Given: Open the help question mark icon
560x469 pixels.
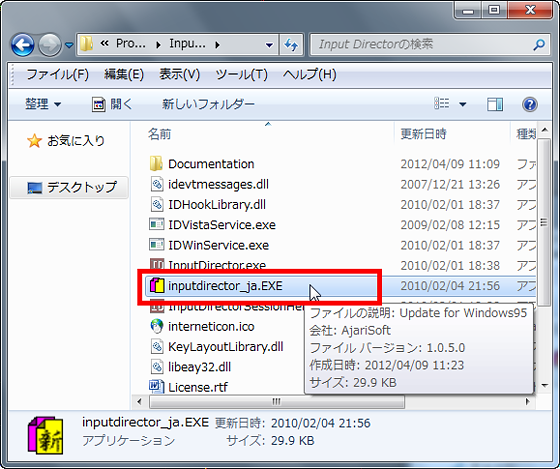Looking at the screenshot, I should tap(530, 104).
